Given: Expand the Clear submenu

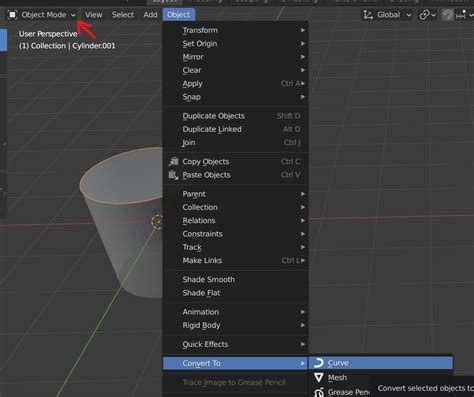Looking at the screenshot, I should click(x=236, y=70).
